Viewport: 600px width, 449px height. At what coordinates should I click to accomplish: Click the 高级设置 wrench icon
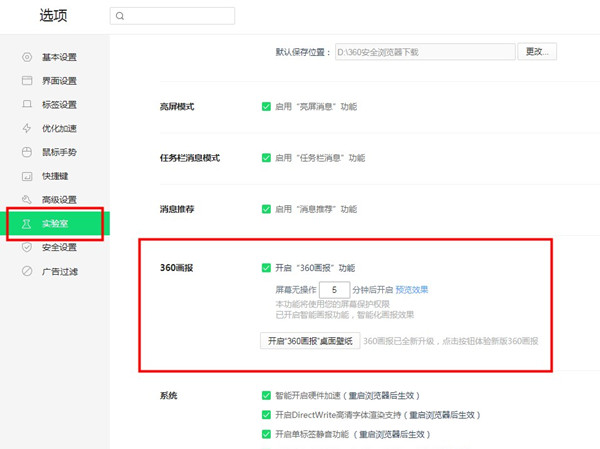tap(27, 199)
